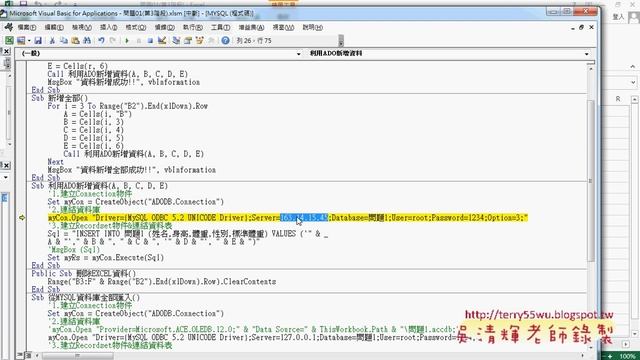Open the Insert UserForm dropdown arrow
640x360 pixels.
[x=29, y=40]
